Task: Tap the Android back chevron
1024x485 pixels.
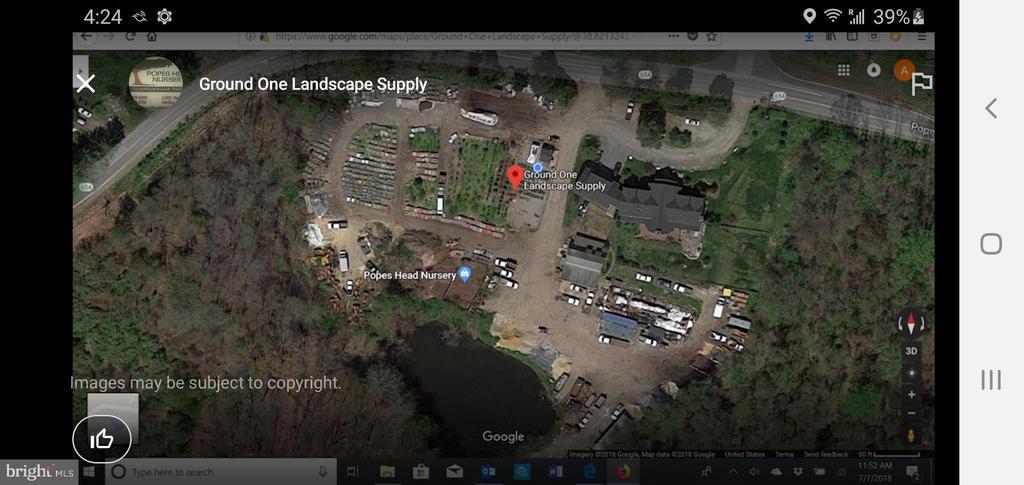Action: click(x=990, y=108)
